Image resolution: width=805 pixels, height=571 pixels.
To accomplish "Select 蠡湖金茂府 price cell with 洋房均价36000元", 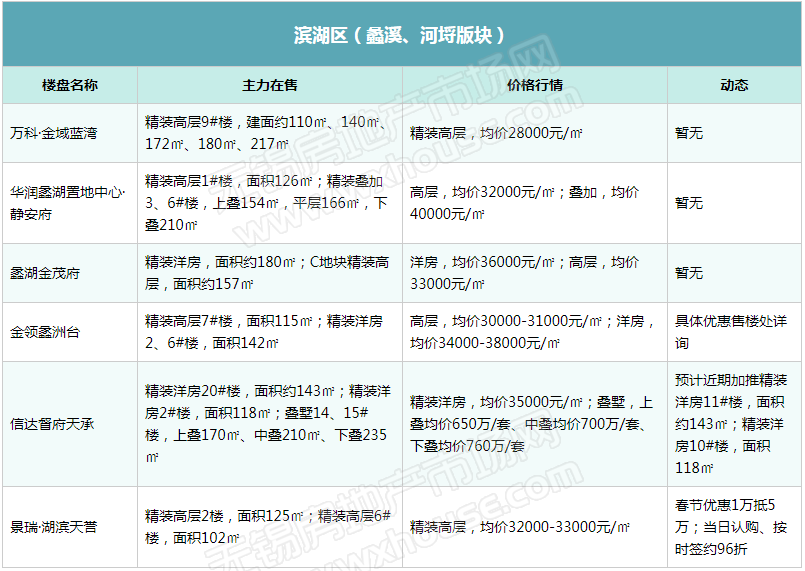I will (525, 273).
